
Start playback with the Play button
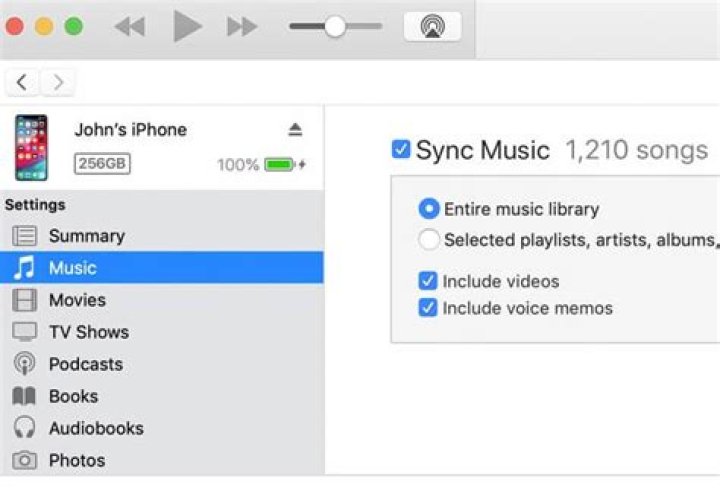point(187,27)
